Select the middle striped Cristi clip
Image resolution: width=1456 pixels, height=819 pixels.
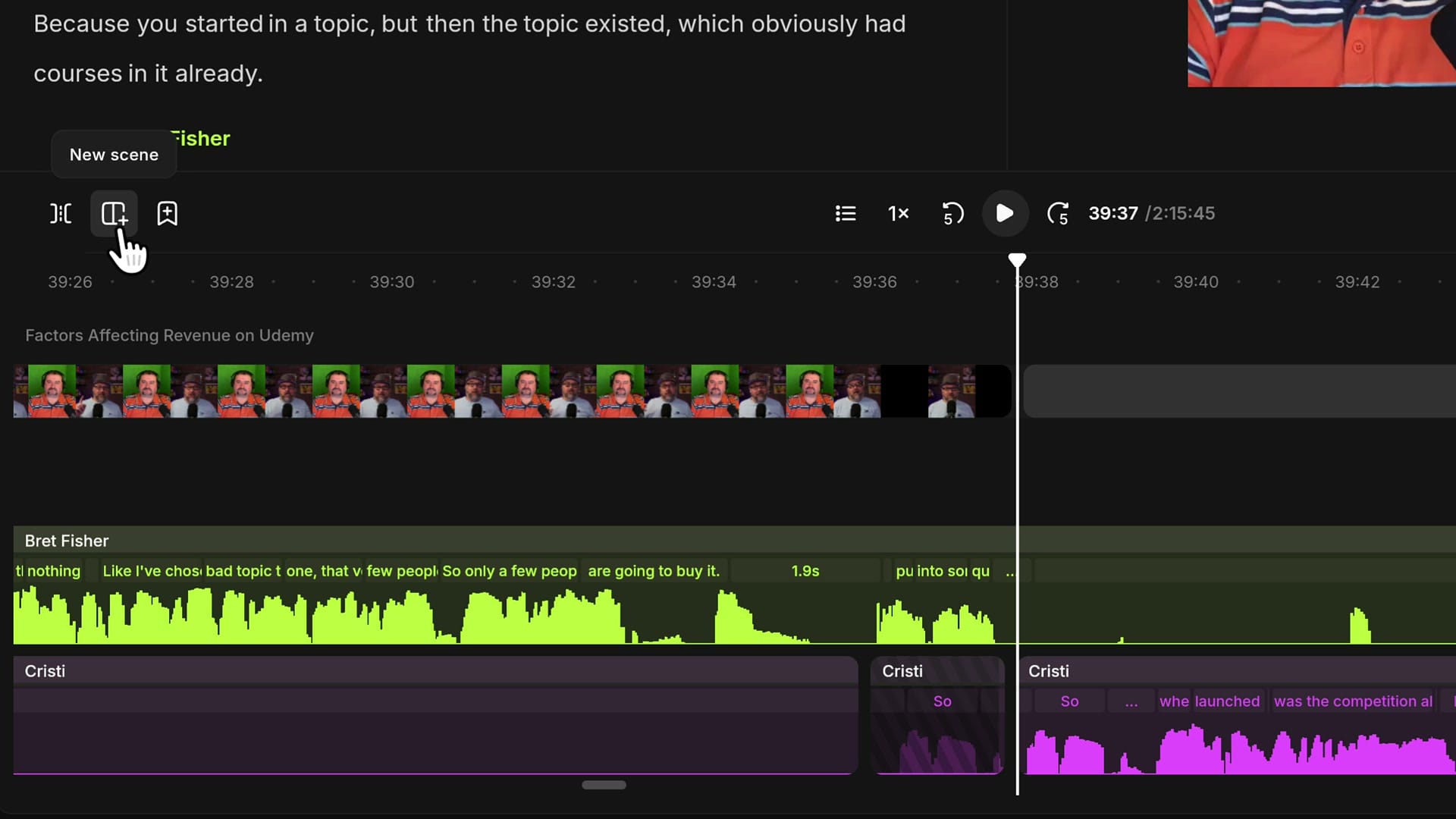coord(937,715)
